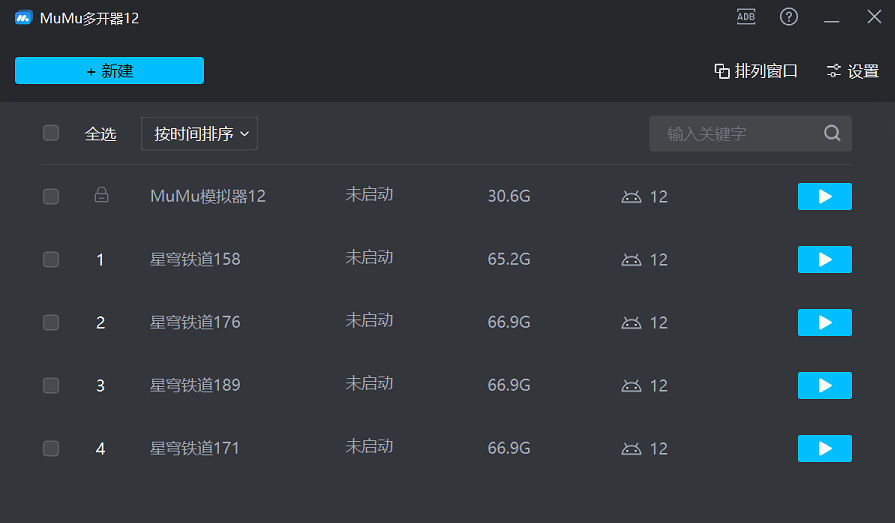This screenshot has width=895, height=523.
Task: Open the ADB tool icon
Action: (745, 17)
